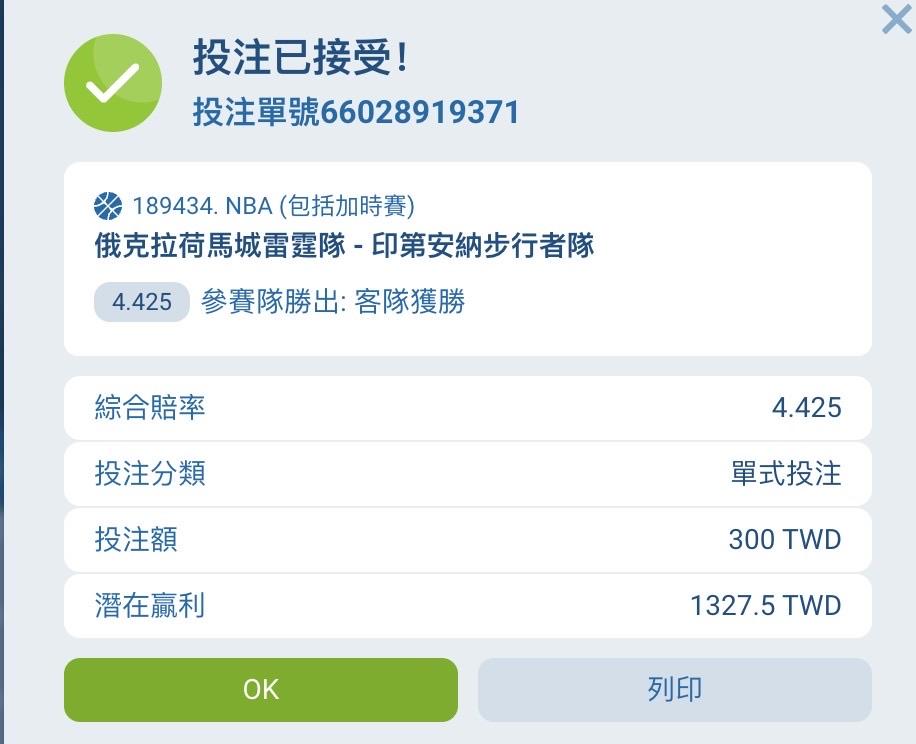916x744 pixels.
Task: Close the bet confirmation dialog
Action: [x=897, y=19]
